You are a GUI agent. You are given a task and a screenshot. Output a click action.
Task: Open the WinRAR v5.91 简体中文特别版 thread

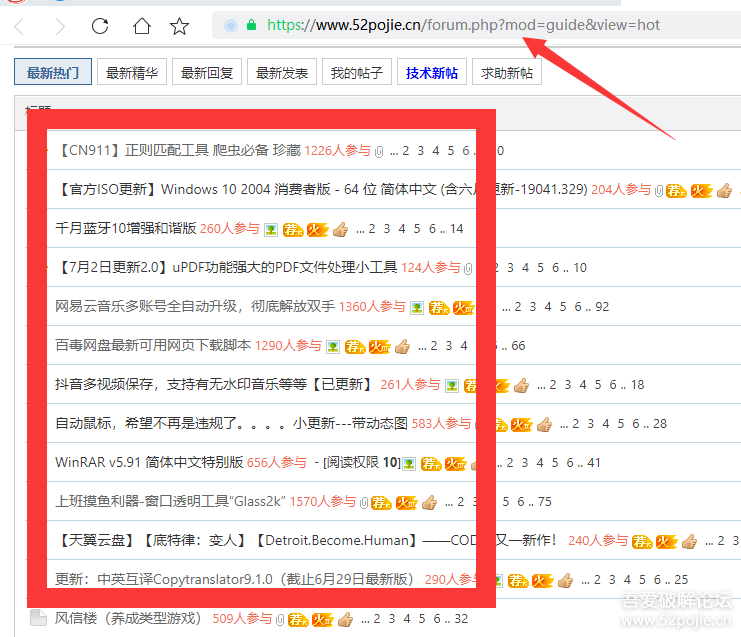pos(149,462)
